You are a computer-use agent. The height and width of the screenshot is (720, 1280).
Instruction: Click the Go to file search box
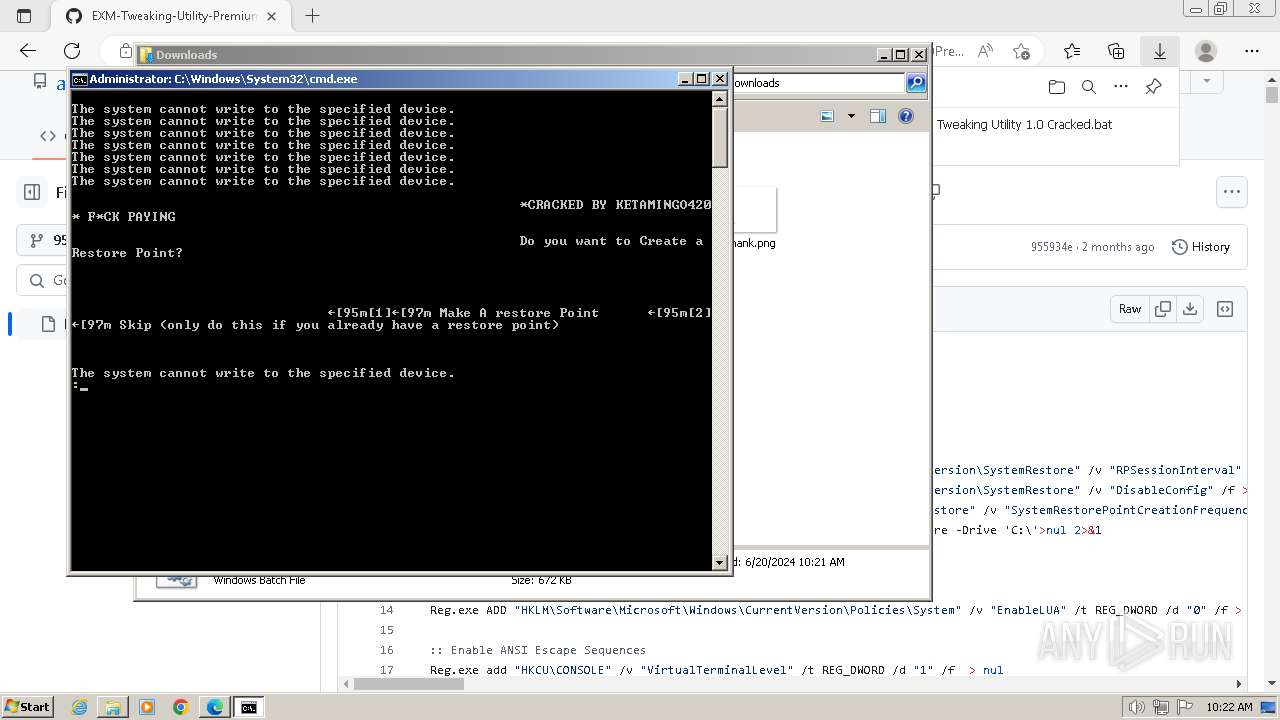(x=42, y=281)
